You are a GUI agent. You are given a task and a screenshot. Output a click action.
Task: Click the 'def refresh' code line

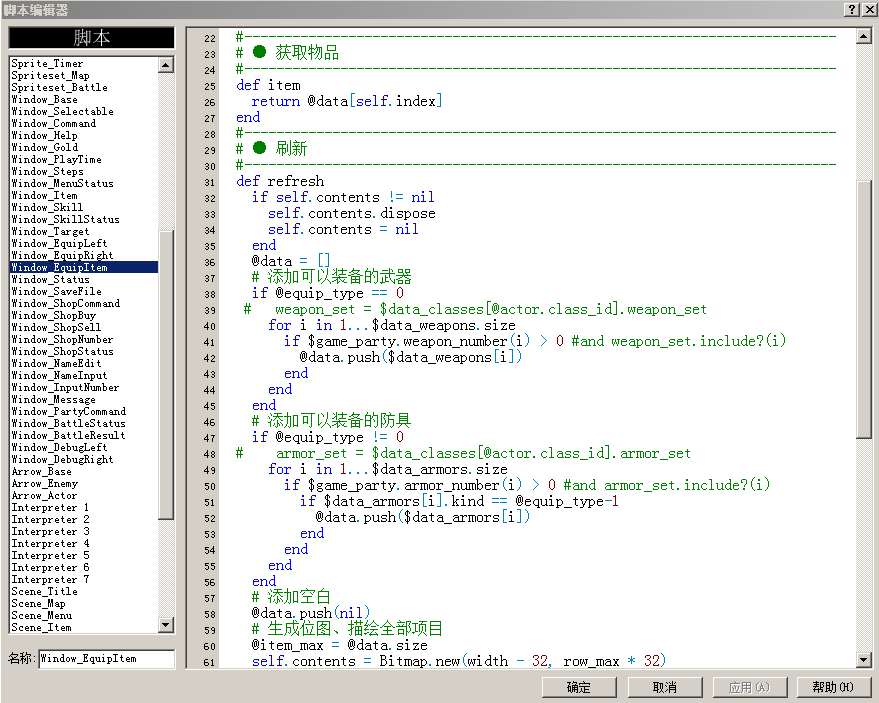280,182
